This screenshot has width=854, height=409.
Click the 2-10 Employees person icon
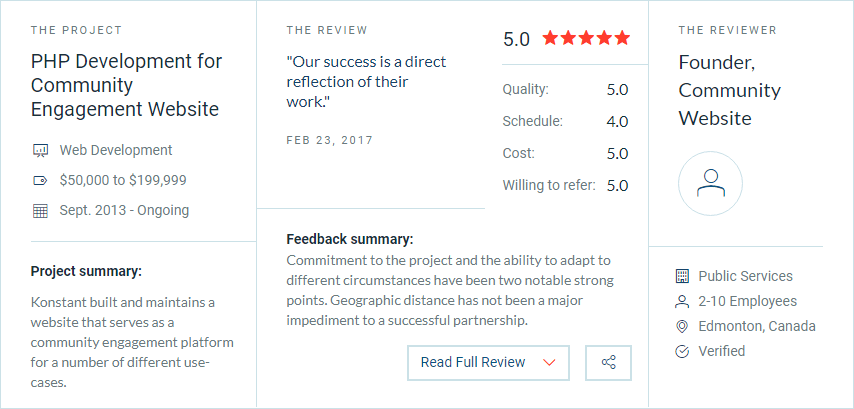682,301
